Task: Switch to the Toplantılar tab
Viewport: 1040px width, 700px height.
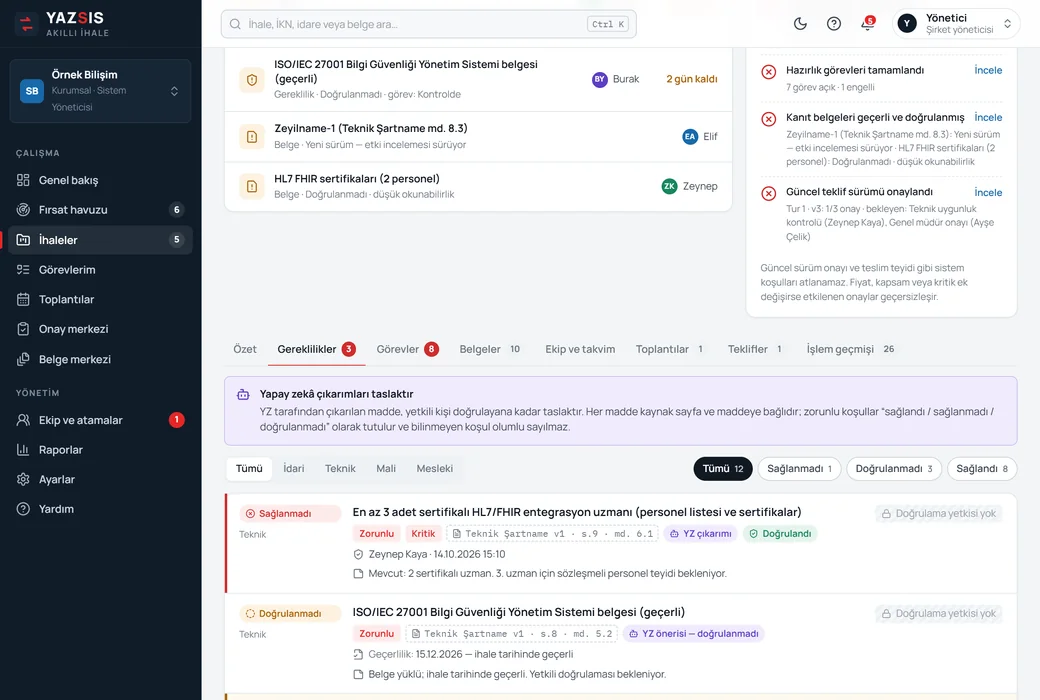Action: pyautogui.click(x=669, y=349)
